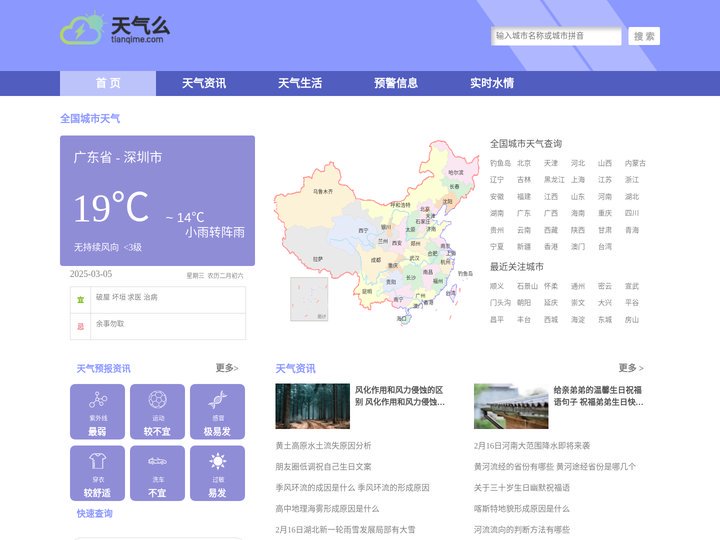
Task: Open the 过敏 易发 index tile
Action: coord(217,473)
